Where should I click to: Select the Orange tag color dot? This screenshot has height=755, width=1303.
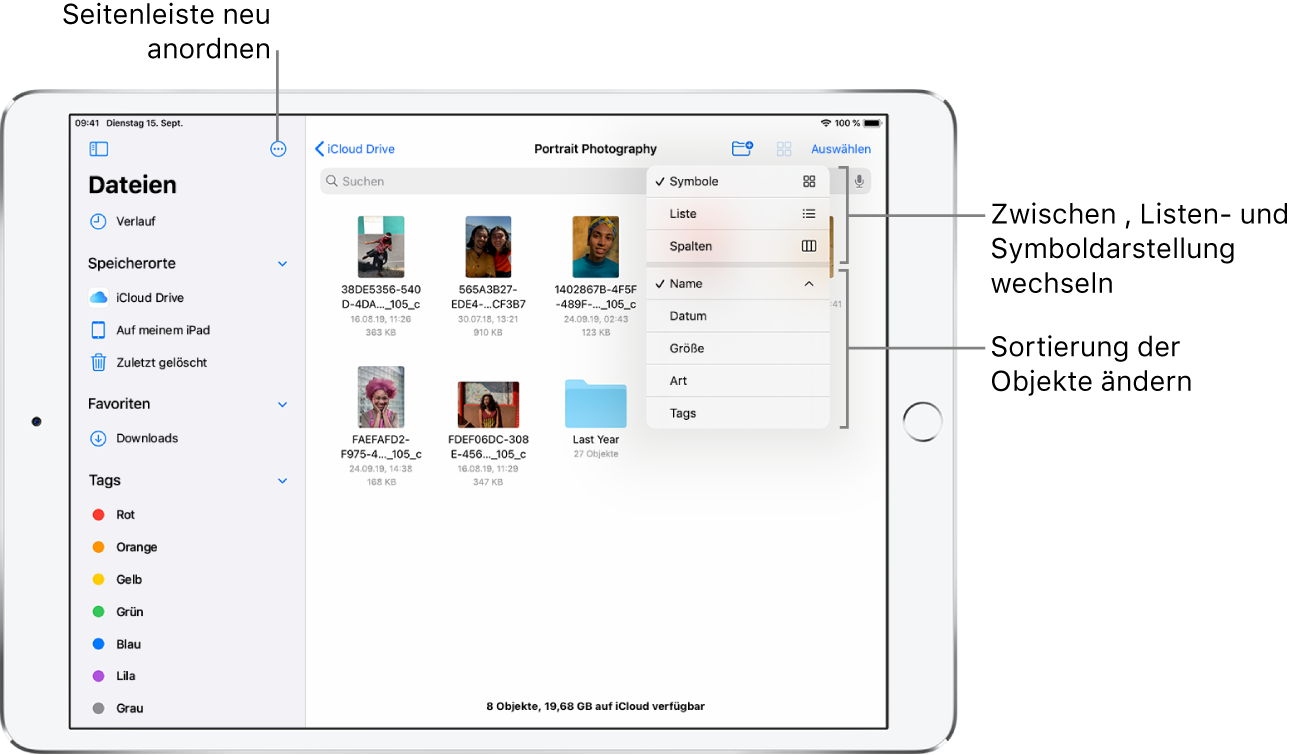coord(98,547)
